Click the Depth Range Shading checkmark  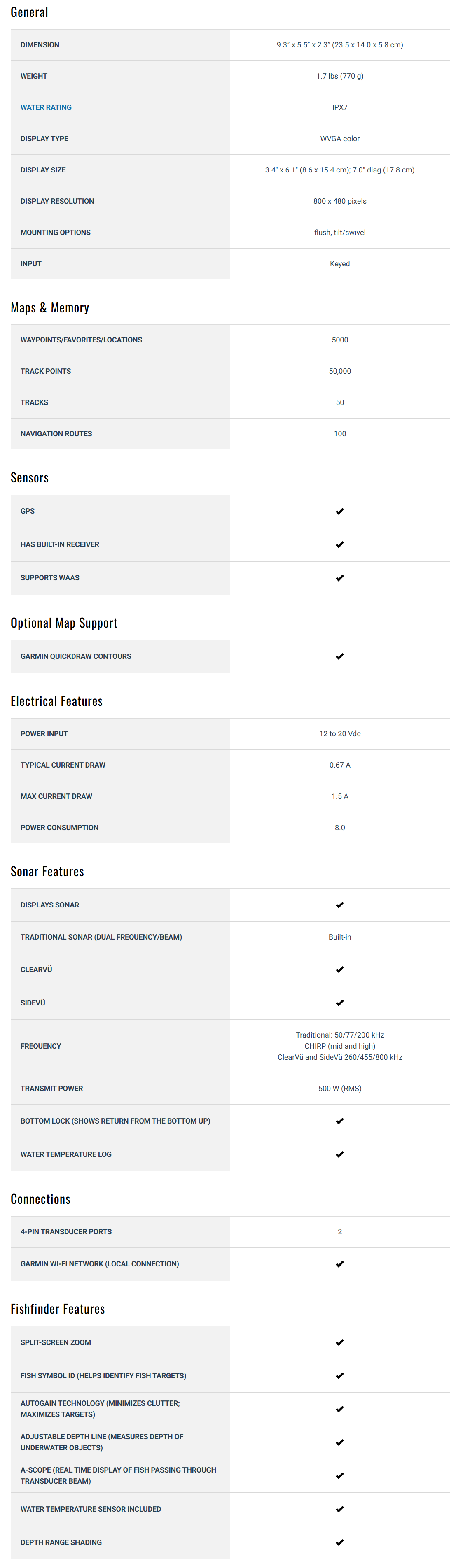point(339,1542)
